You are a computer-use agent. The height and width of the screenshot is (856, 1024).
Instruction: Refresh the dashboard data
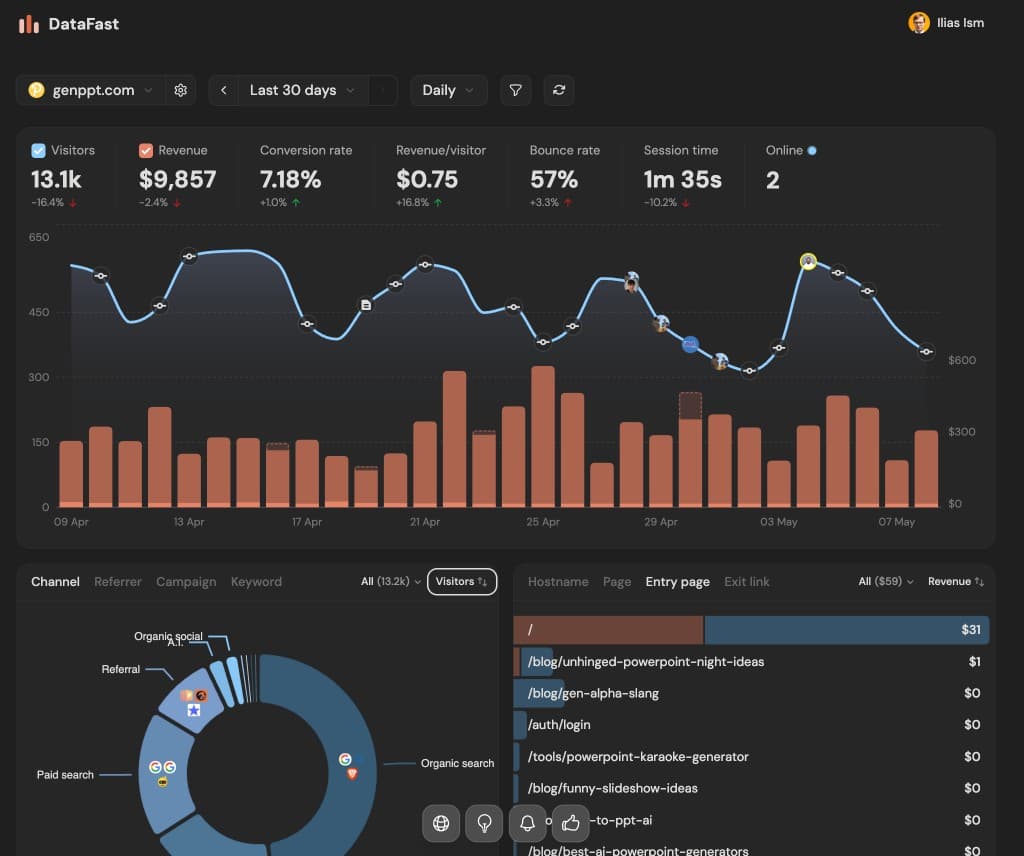pos(559,90)
